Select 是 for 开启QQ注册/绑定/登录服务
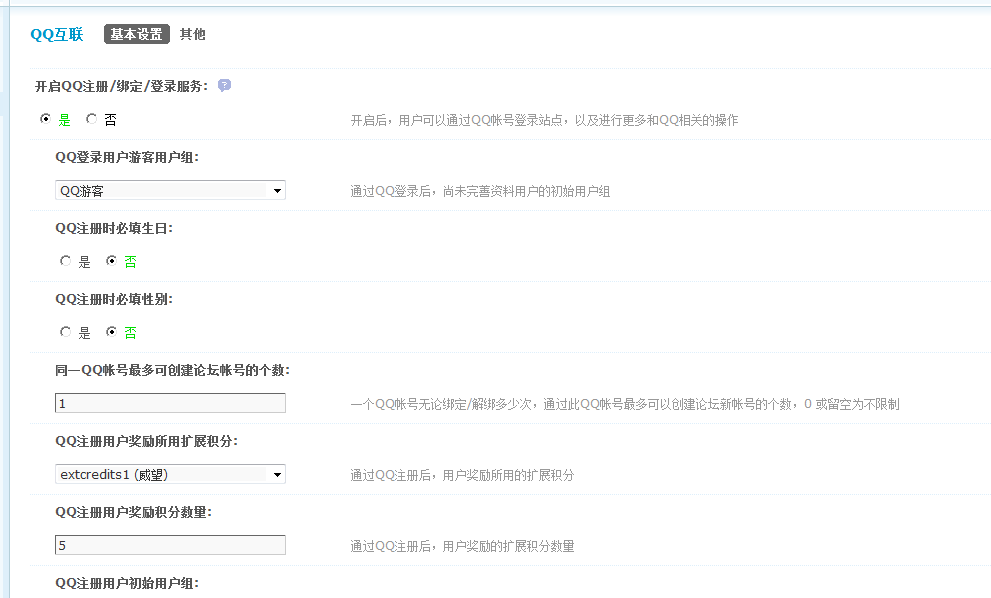 (x=46, y=119)
